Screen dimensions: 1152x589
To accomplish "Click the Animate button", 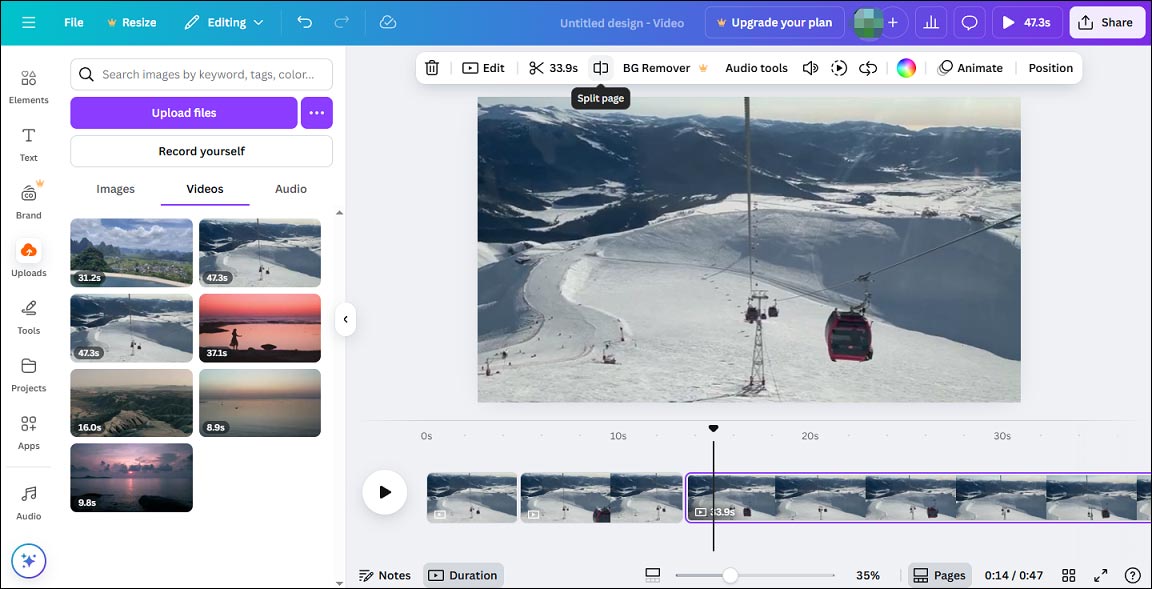I will (971, 68).
